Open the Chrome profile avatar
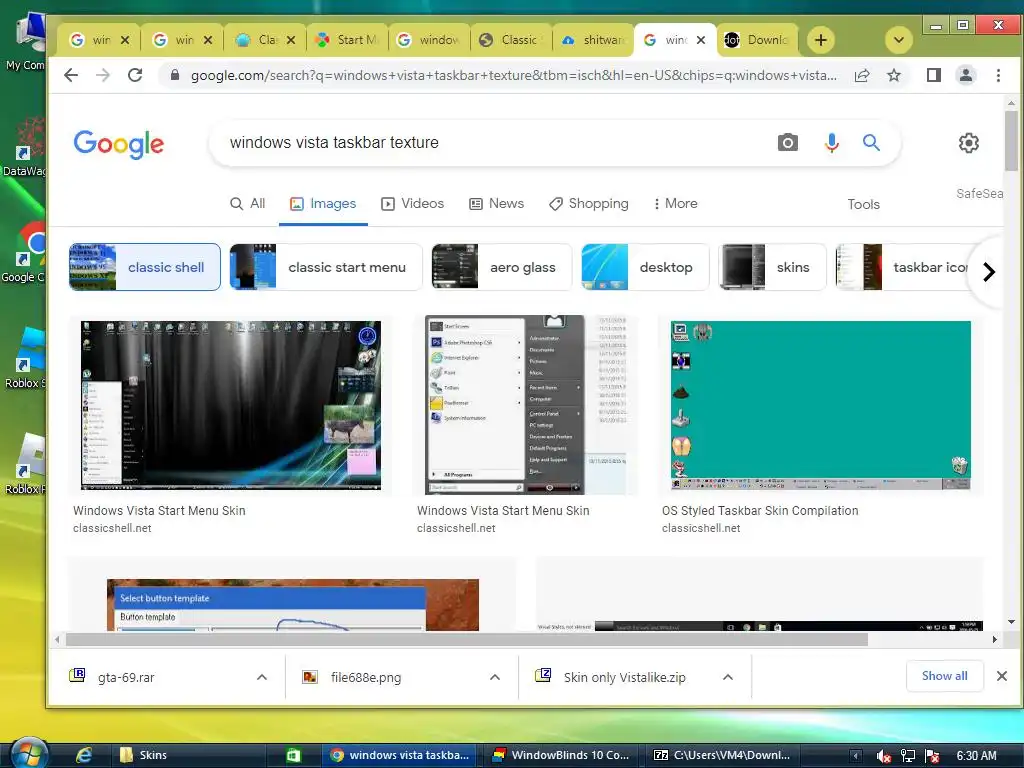The height and width of the screenshot is (768, 1024). 966,75
